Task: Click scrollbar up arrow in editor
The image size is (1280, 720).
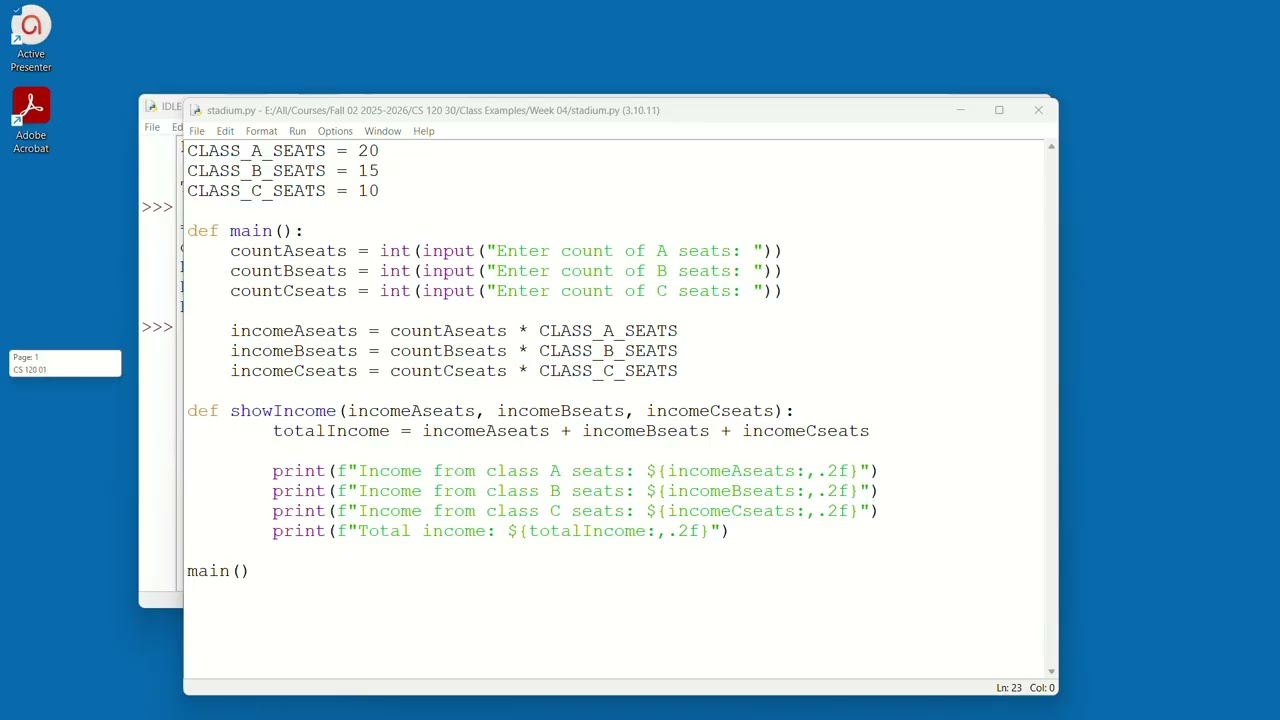Action: tap(1051, 147)
